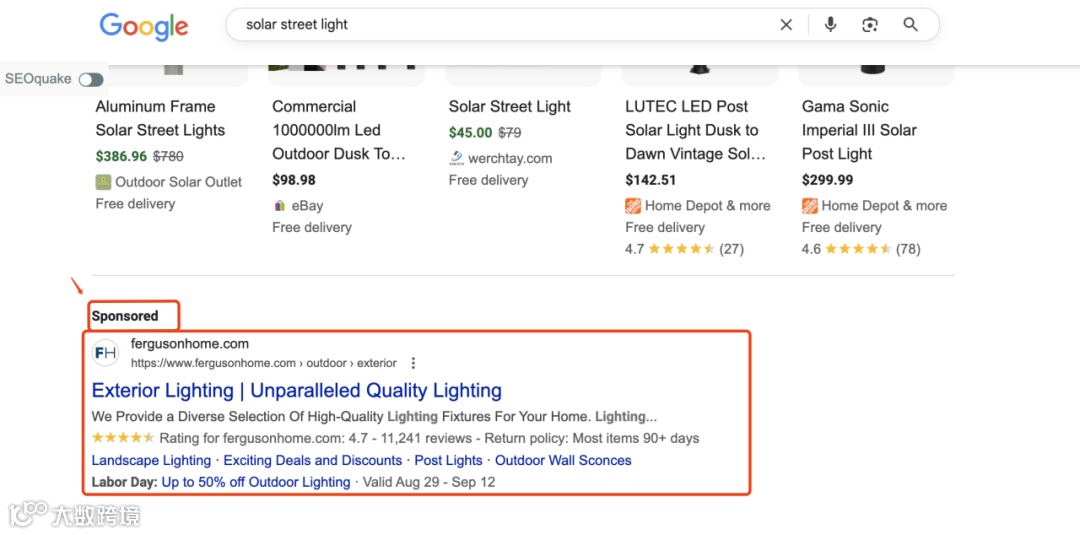Click the Outdoor Solar Outlet seller icon
The width and height of the screenshot is (1080, 535).
pos(103,182)
